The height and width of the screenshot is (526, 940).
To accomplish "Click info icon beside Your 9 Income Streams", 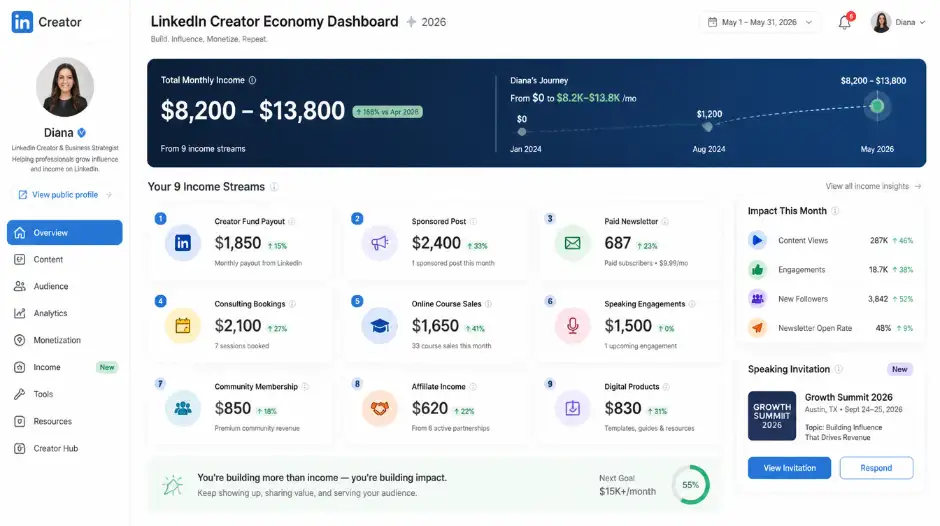I will [274, 187].
